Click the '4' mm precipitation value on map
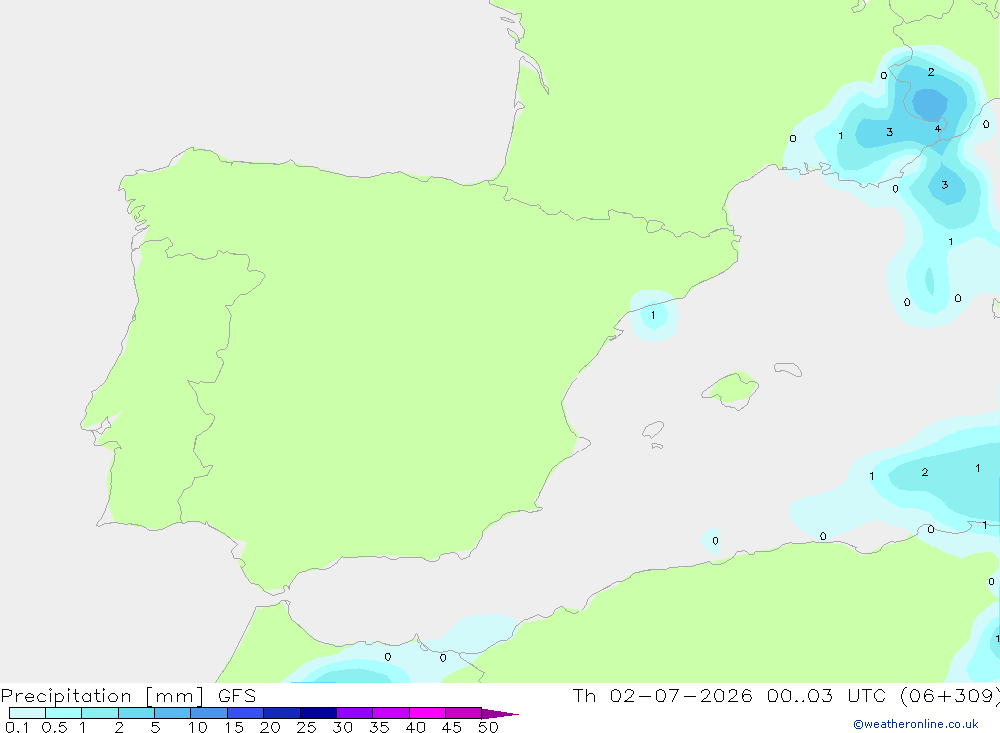Screen dimensions: 1000x733 [x=938, y=129]
